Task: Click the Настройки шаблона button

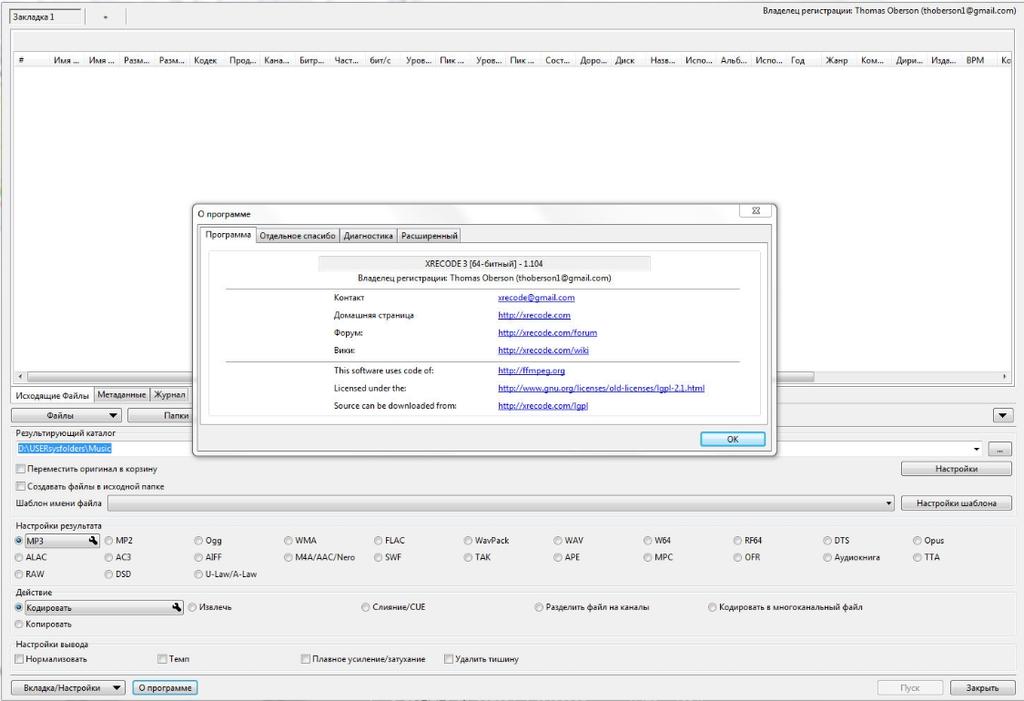Action: coord(956,504)
